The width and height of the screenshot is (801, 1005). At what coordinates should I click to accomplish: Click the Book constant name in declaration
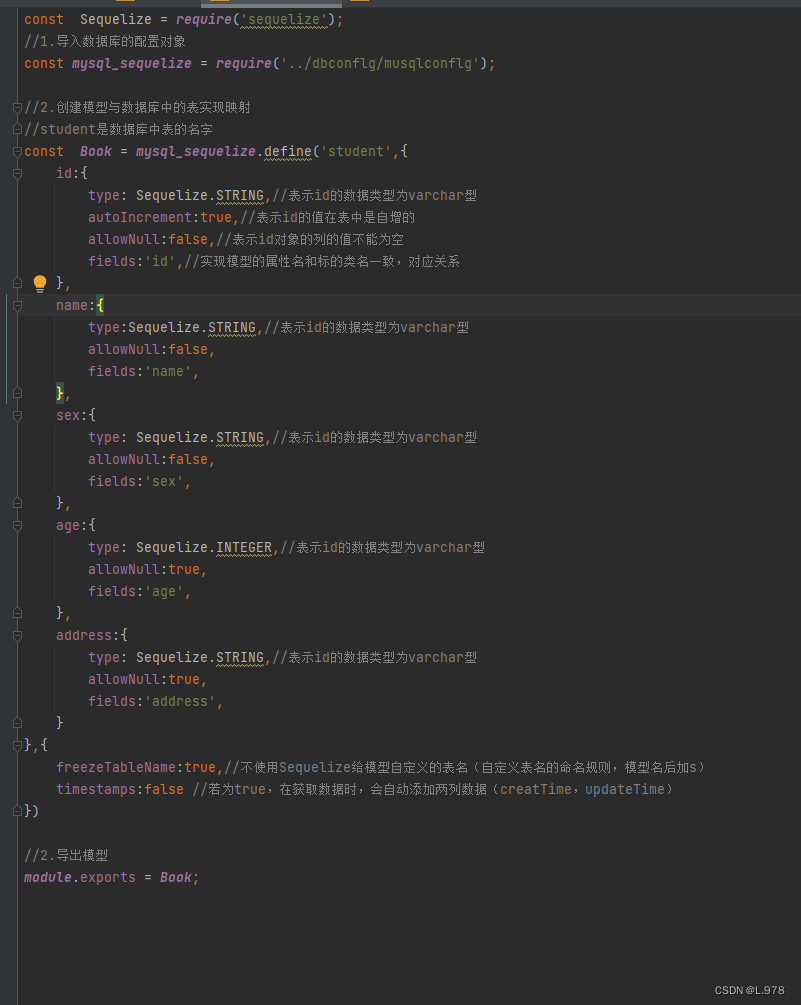(95, 151)
